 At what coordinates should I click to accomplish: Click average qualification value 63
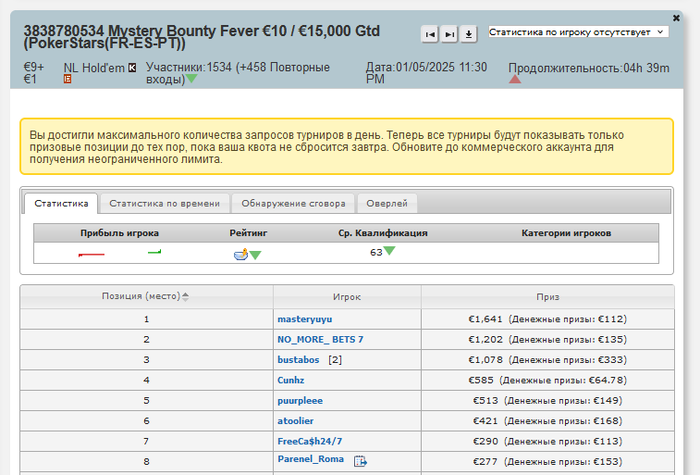[x=376, y=253]
